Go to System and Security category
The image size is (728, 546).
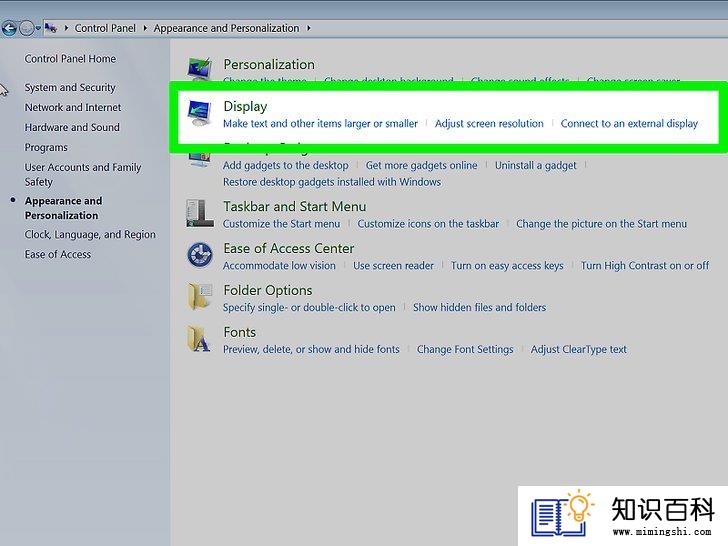pyautogui.click(x=70, y=88)
